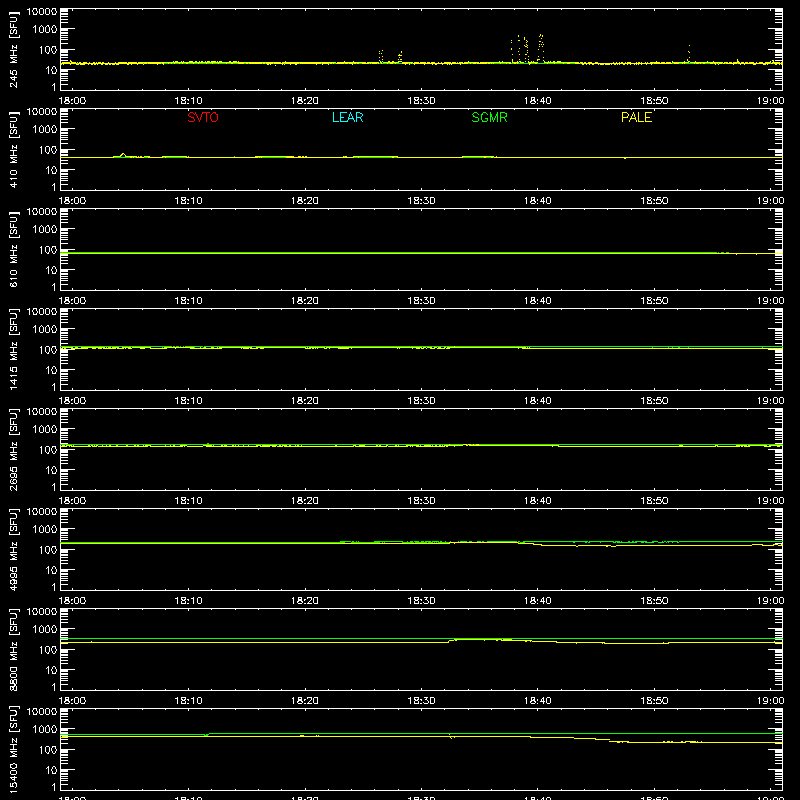Click the 10000 tick on 4995 MHz axis

[42, 512]
